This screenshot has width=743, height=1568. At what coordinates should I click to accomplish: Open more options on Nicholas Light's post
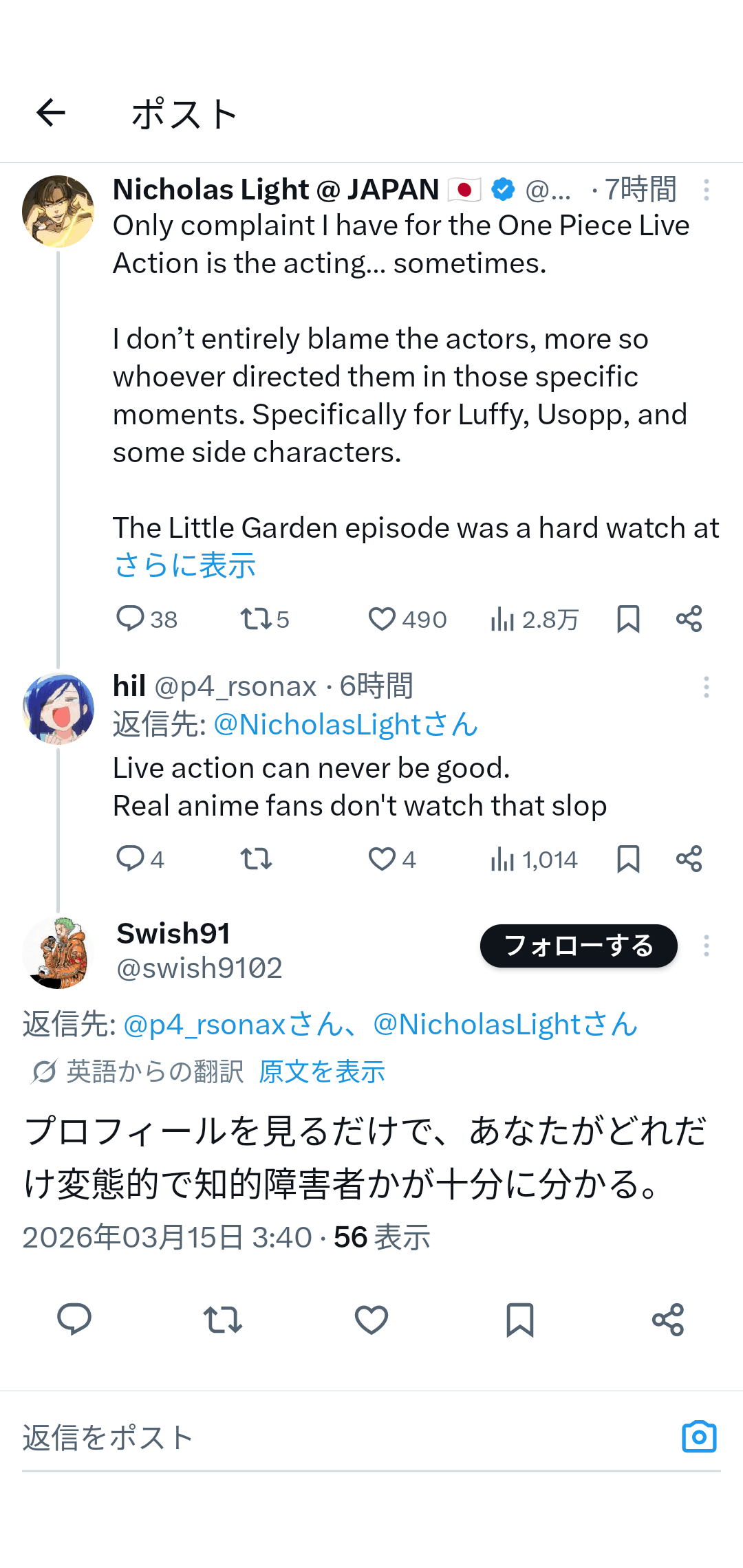[x=706, y=190]
